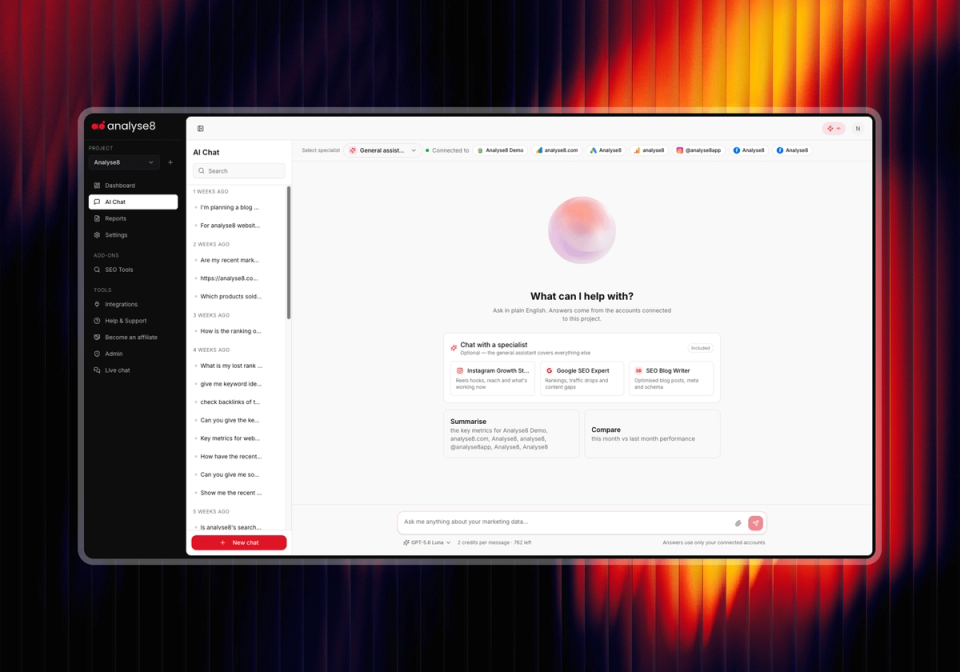Click the Live chat bubbles icon

[97, 370]
